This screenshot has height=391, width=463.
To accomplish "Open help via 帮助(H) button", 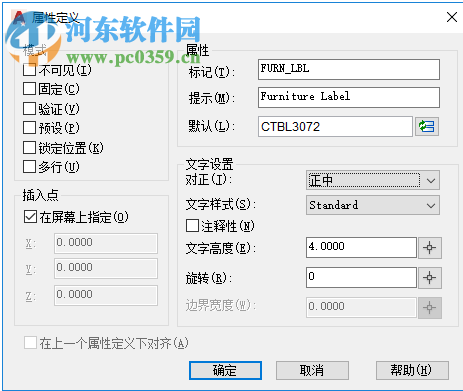I will pyautogui.click(x=412, y=370).
